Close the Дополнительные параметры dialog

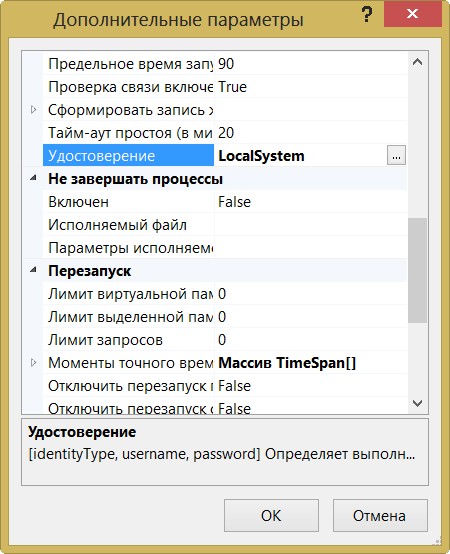[x=413, y=14]
